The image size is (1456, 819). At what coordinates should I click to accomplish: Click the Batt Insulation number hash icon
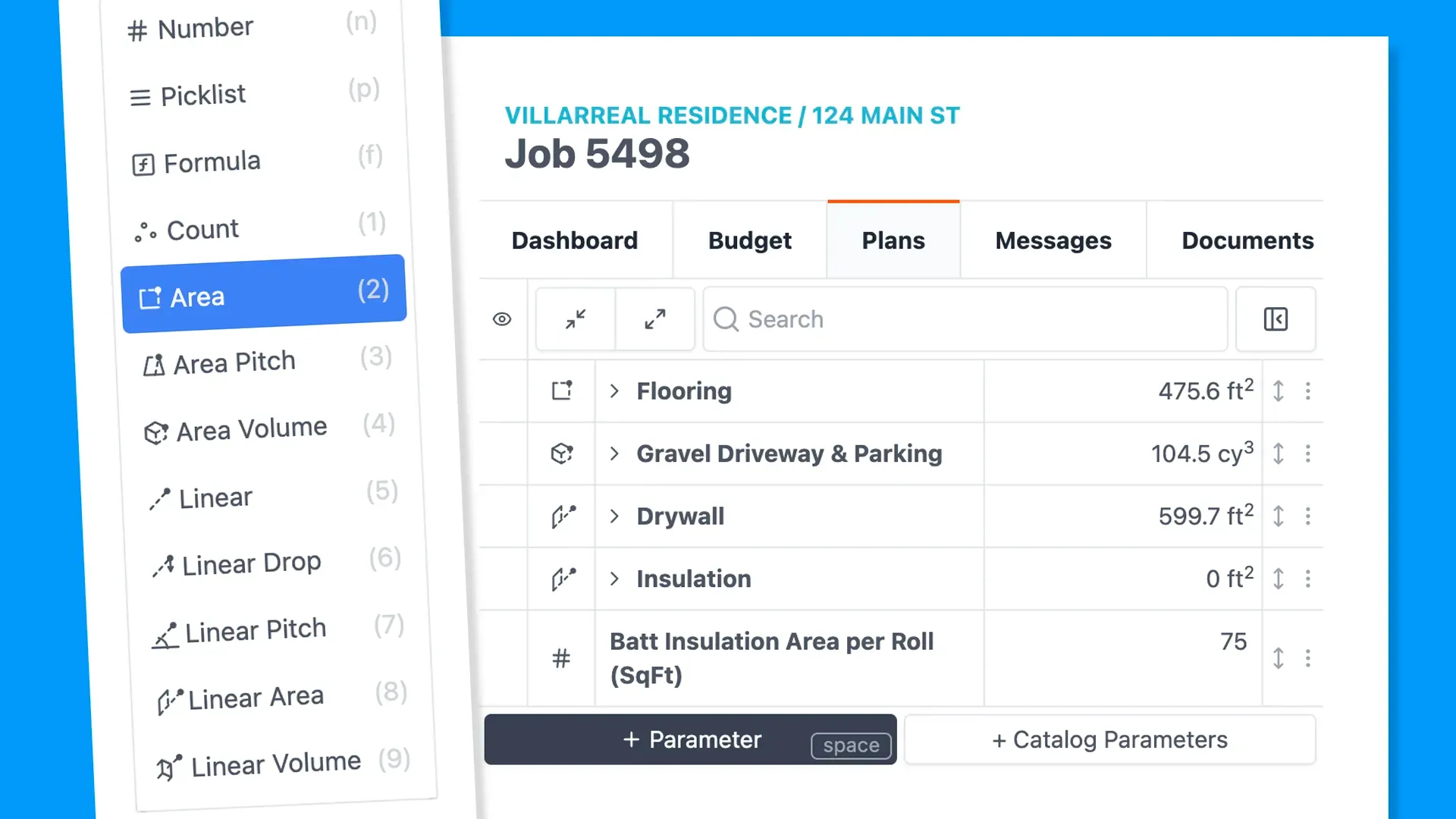[561, 658]
